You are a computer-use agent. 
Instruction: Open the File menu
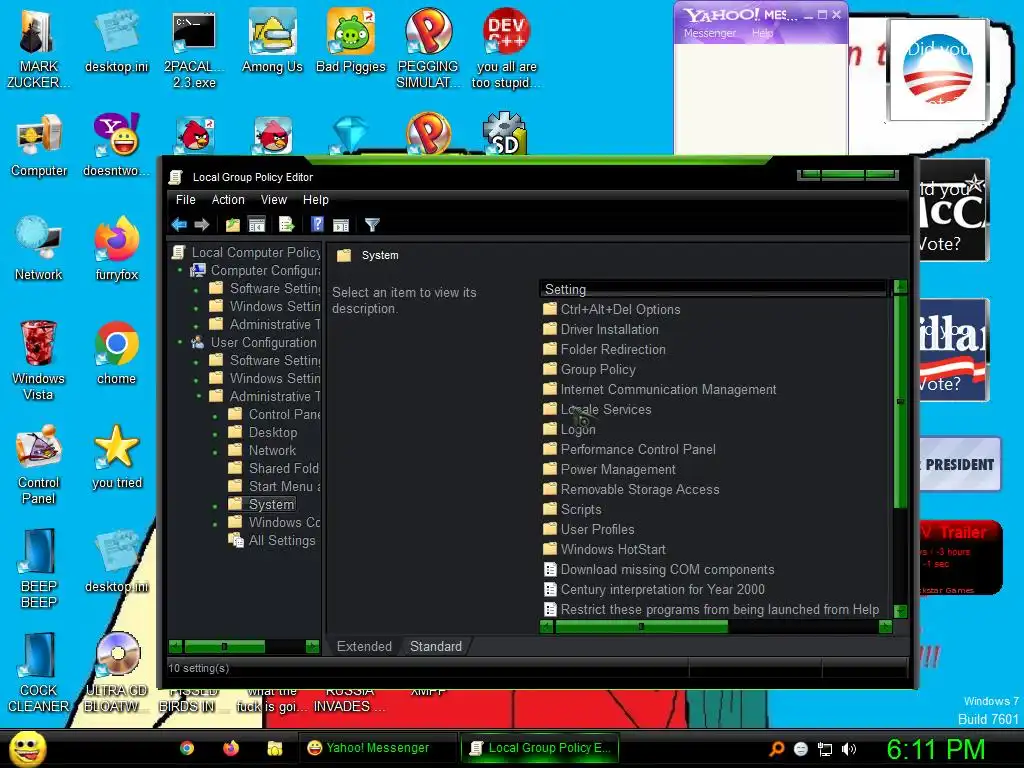coord(185,200)
